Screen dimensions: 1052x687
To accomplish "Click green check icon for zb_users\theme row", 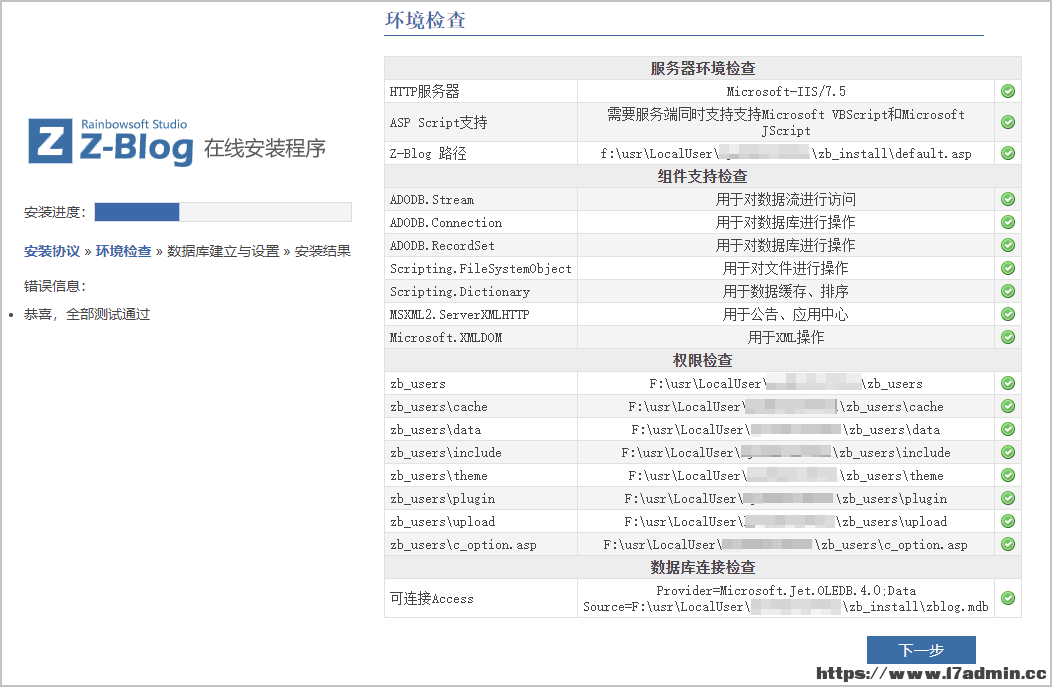I will pos(1008,475).
